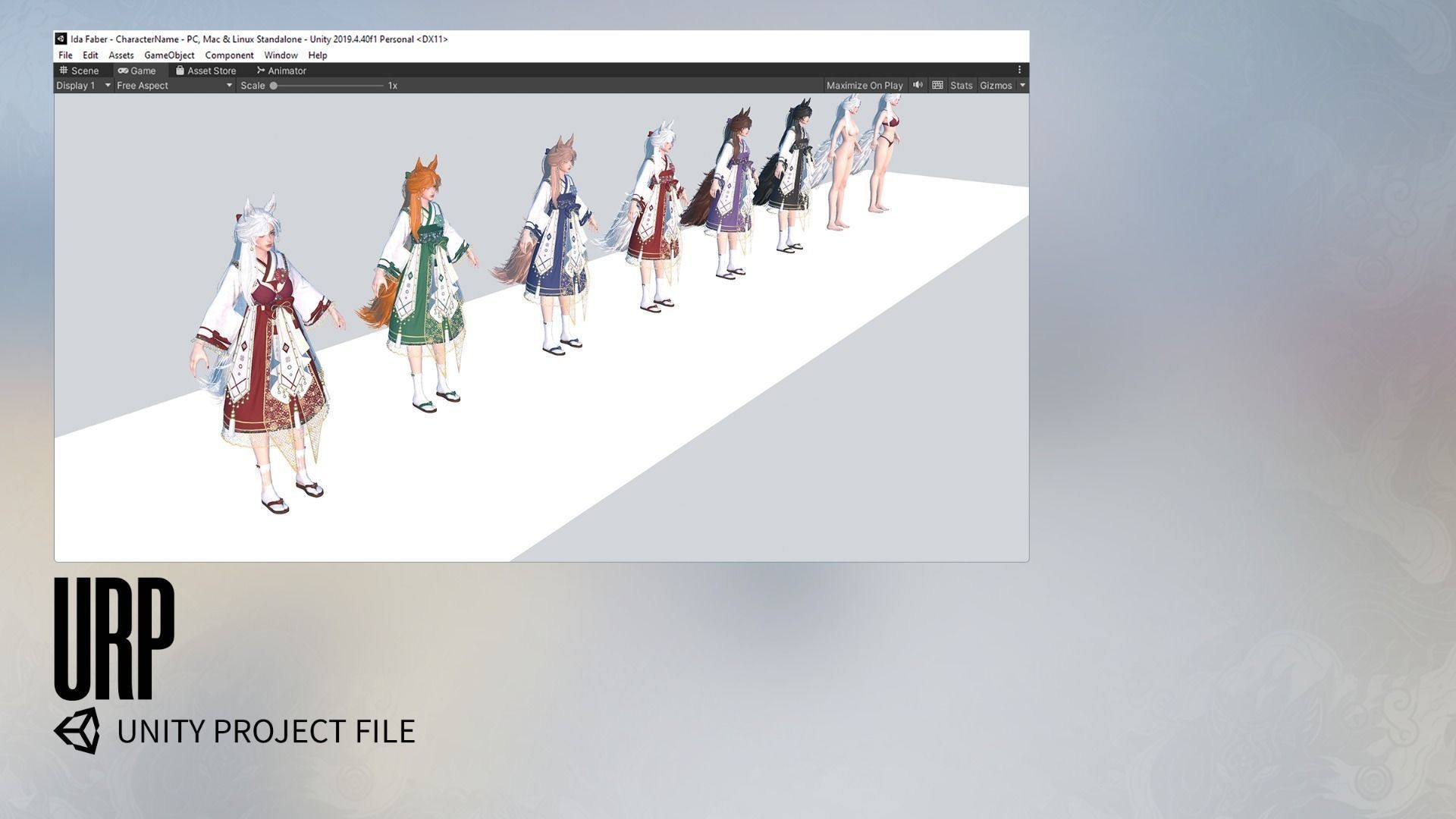1456x819 pixels.
Task: Click the Unity icon in title bar
Action: click(x=61, y=39)
